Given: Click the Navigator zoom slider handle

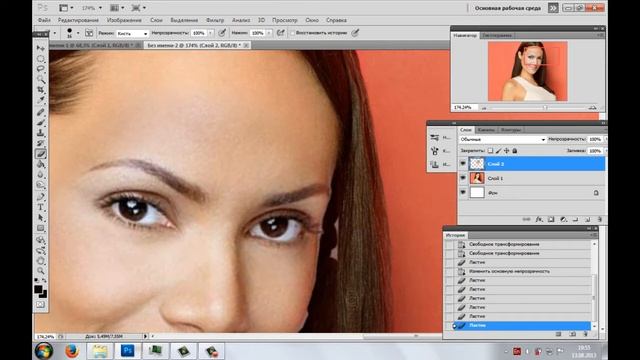Looking at the screenshot, I should [x=545, y=108].
